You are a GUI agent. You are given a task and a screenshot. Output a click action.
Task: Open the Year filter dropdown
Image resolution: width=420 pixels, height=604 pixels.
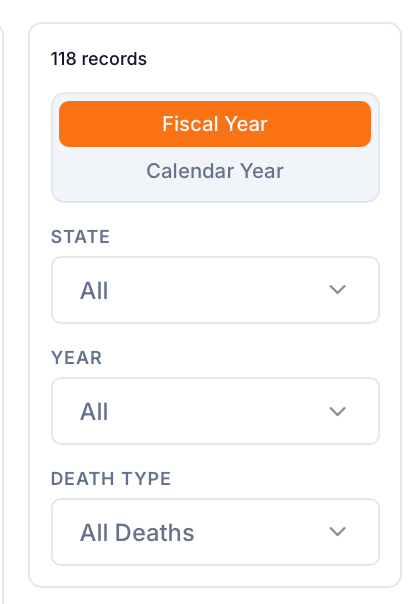click(215, 411)
